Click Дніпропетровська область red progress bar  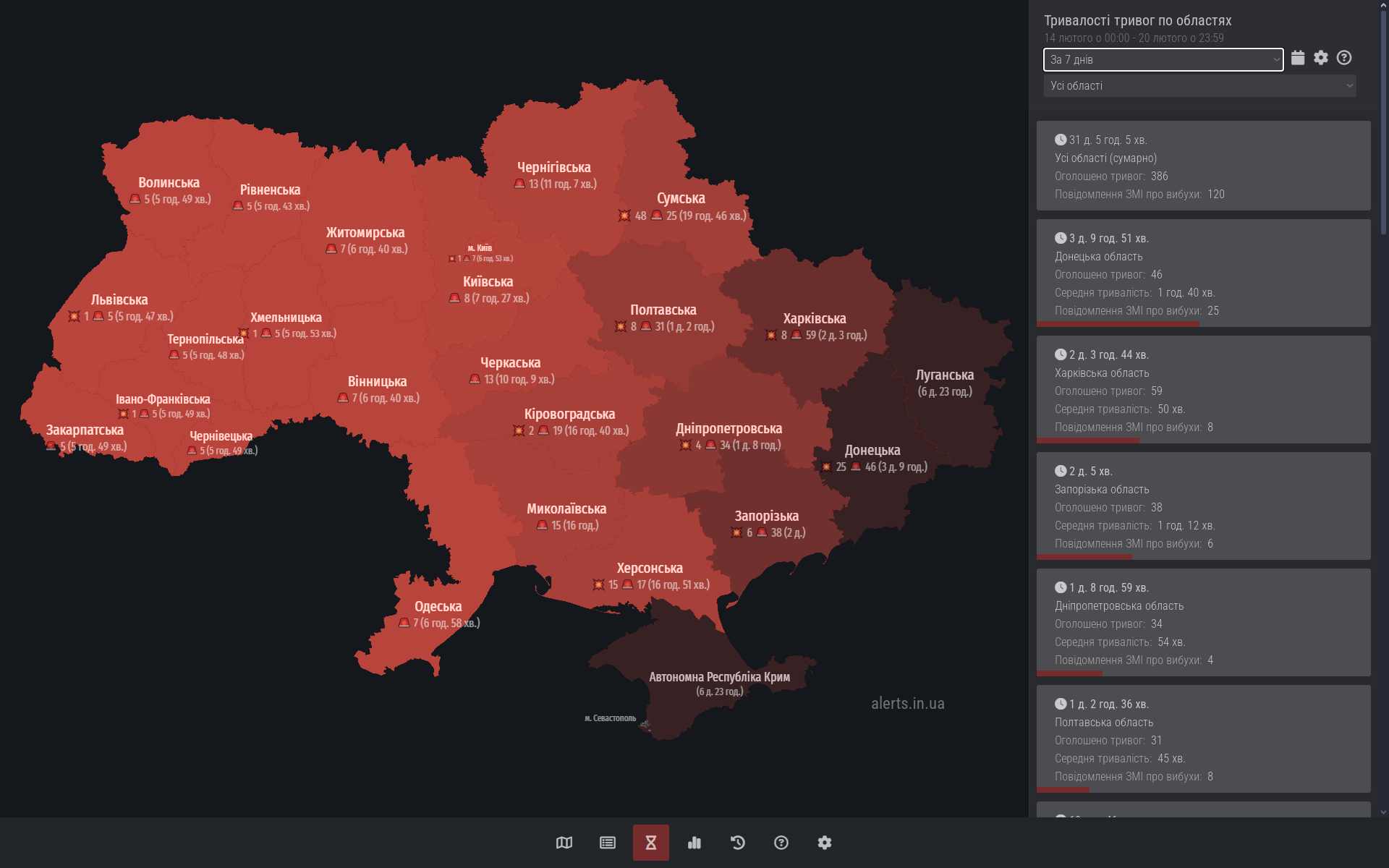pos(1069,673)
